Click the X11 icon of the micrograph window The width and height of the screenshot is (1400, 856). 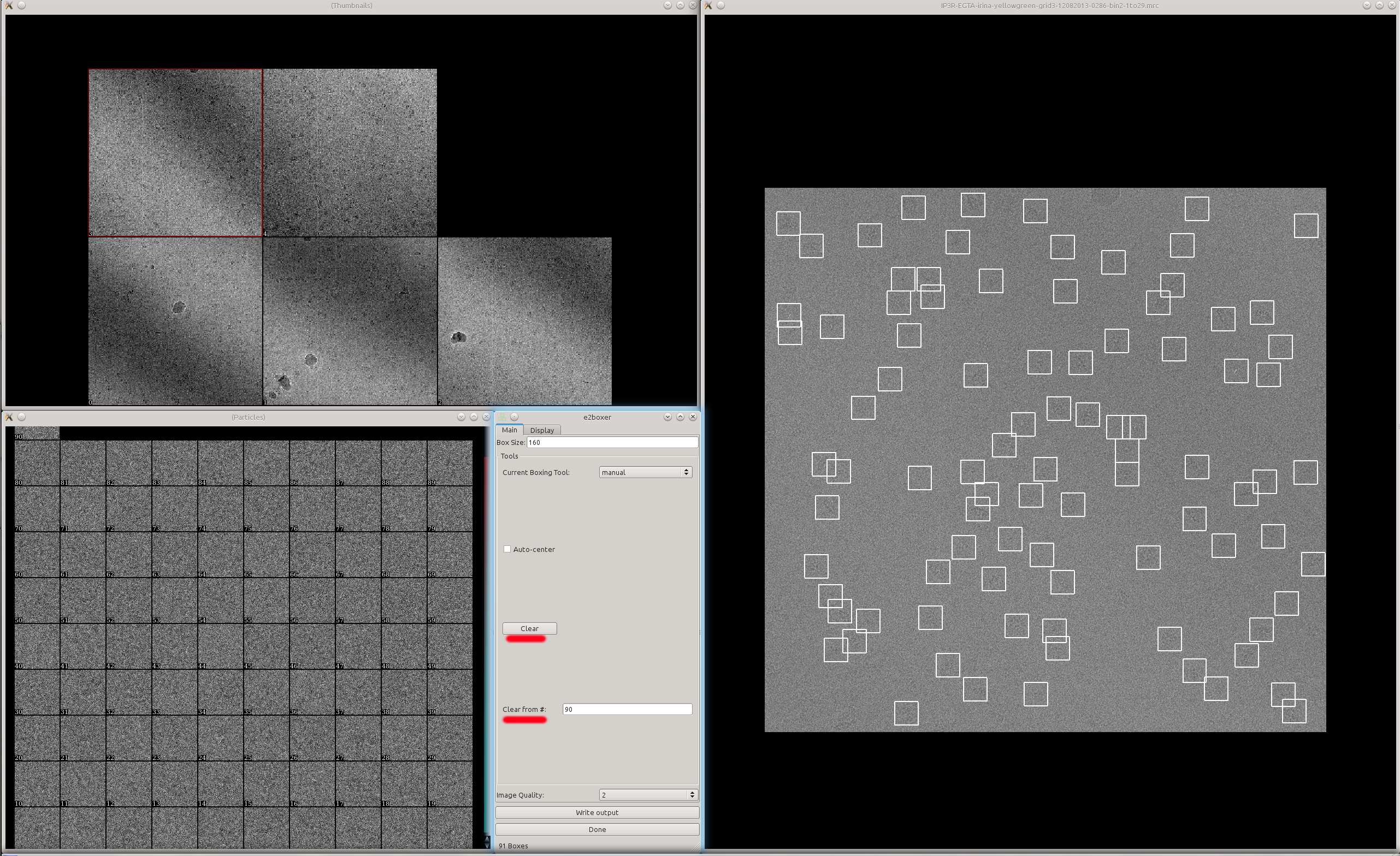708,5
